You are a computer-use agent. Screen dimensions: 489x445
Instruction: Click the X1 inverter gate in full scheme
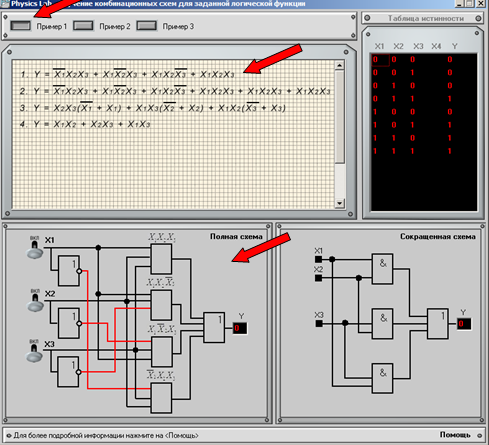pyautogui.click(x=69, y=271)
